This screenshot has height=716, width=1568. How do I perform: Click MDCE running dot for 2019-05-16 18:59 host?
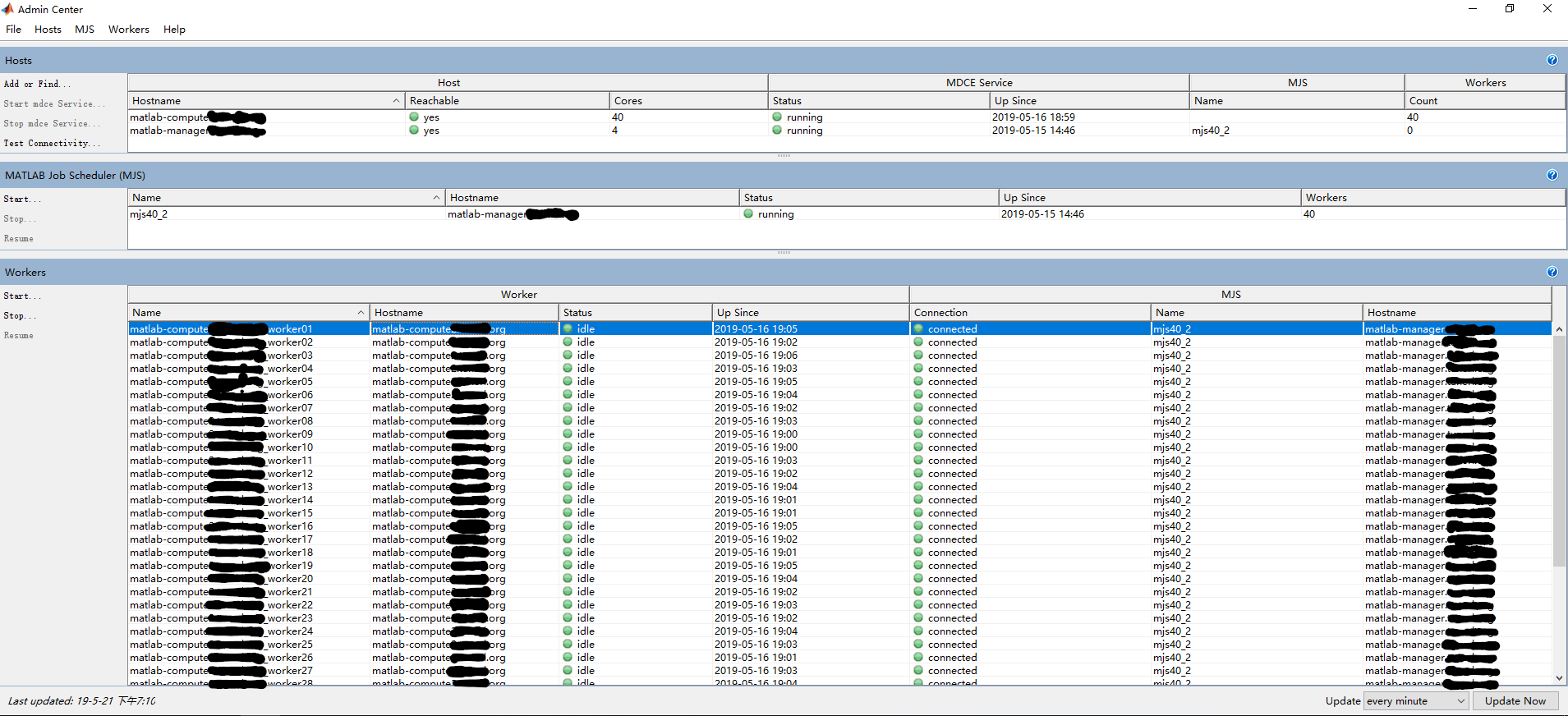pos(777,117)
